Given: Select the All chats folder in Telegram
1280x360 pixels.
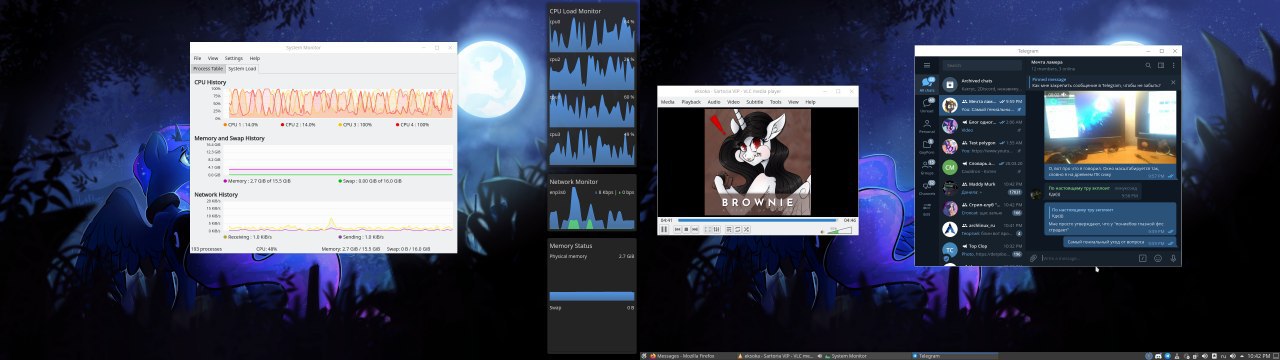Looking at the screenshot, I should pyautogui.click(x=927, y=84).
